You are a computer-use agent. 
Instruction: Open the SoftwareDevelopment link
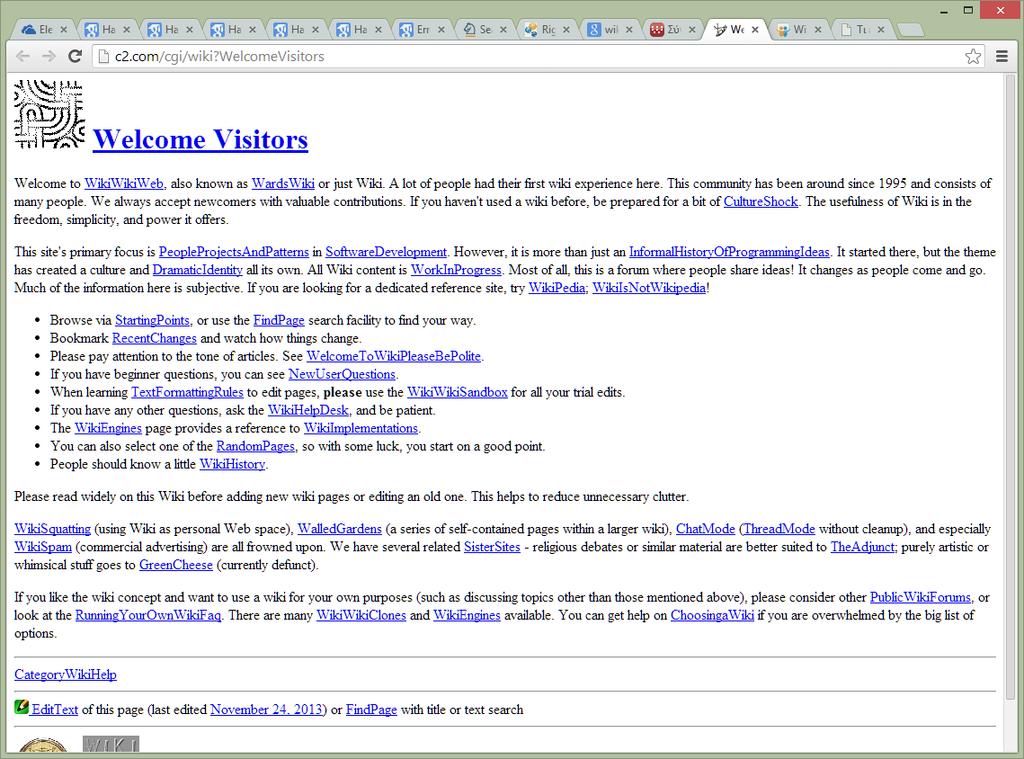point(386,252)
